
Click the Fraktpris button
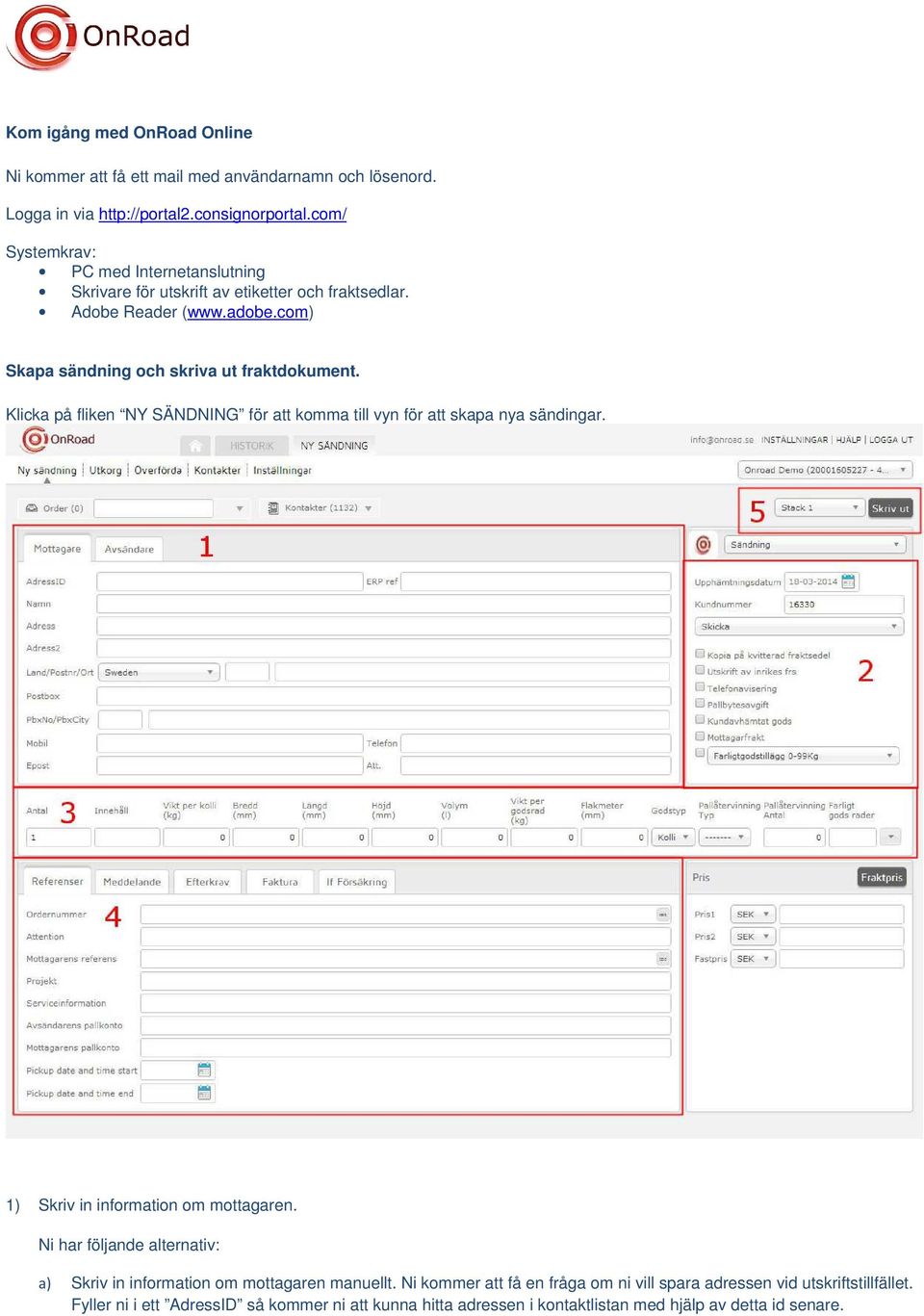[x=882, y=877]
